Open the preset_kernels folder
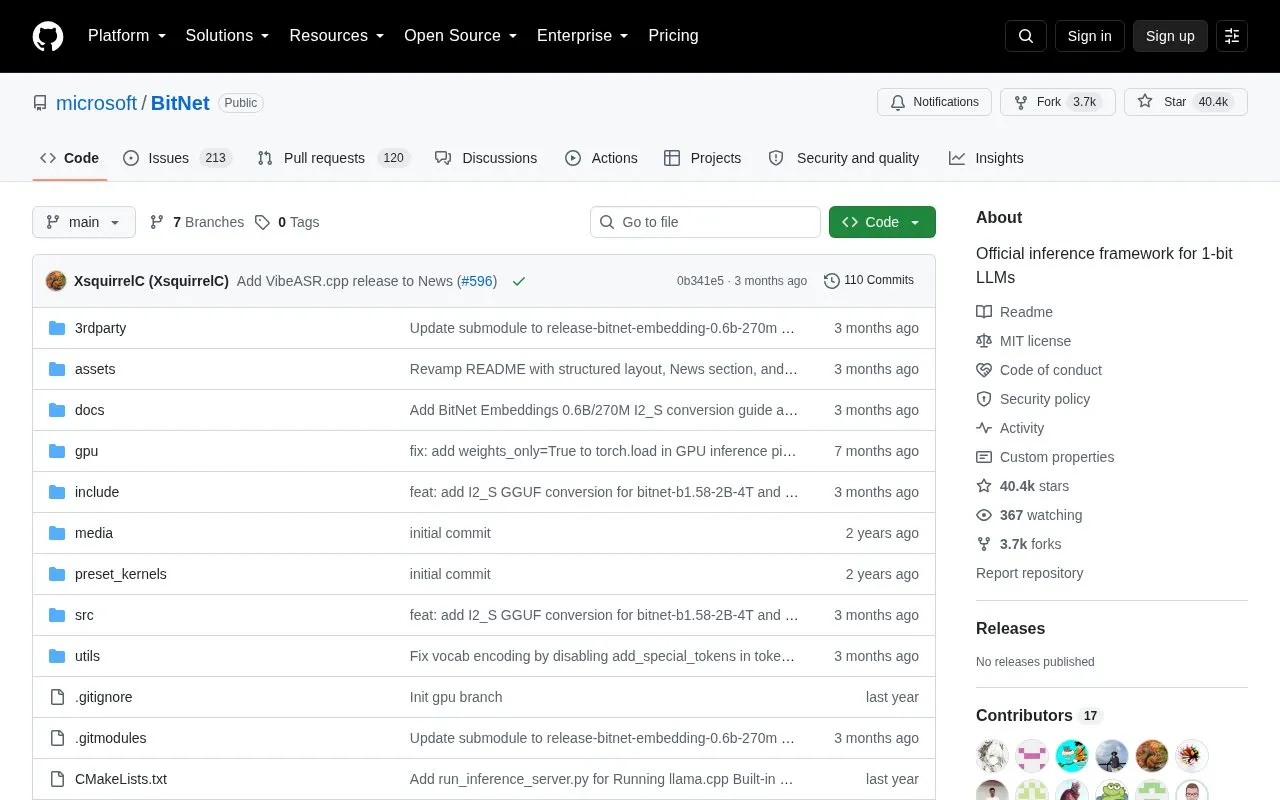 click(x=121, y=574)
